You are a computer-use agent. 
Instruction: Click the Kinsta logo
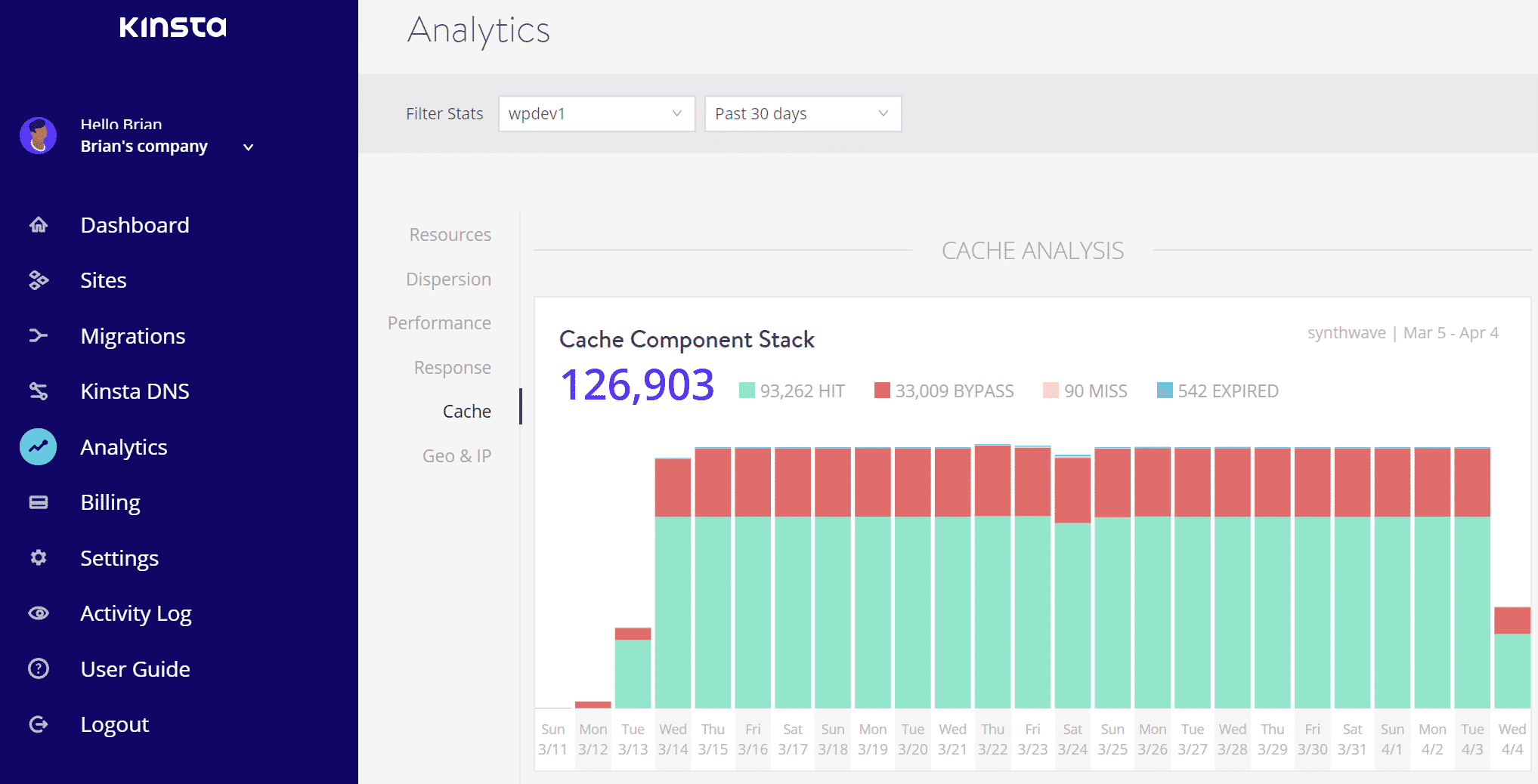tap(173, 27)
